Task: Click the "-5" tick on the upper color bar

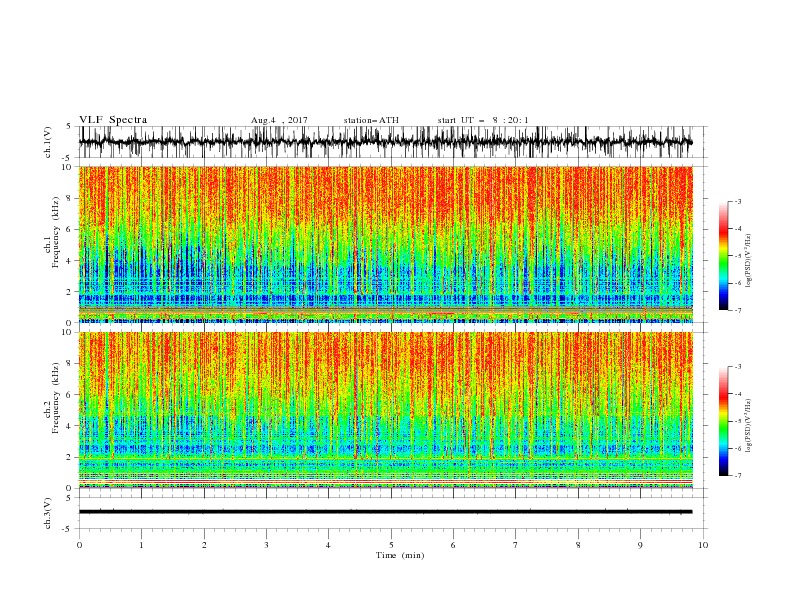Action: click(738, 257)
